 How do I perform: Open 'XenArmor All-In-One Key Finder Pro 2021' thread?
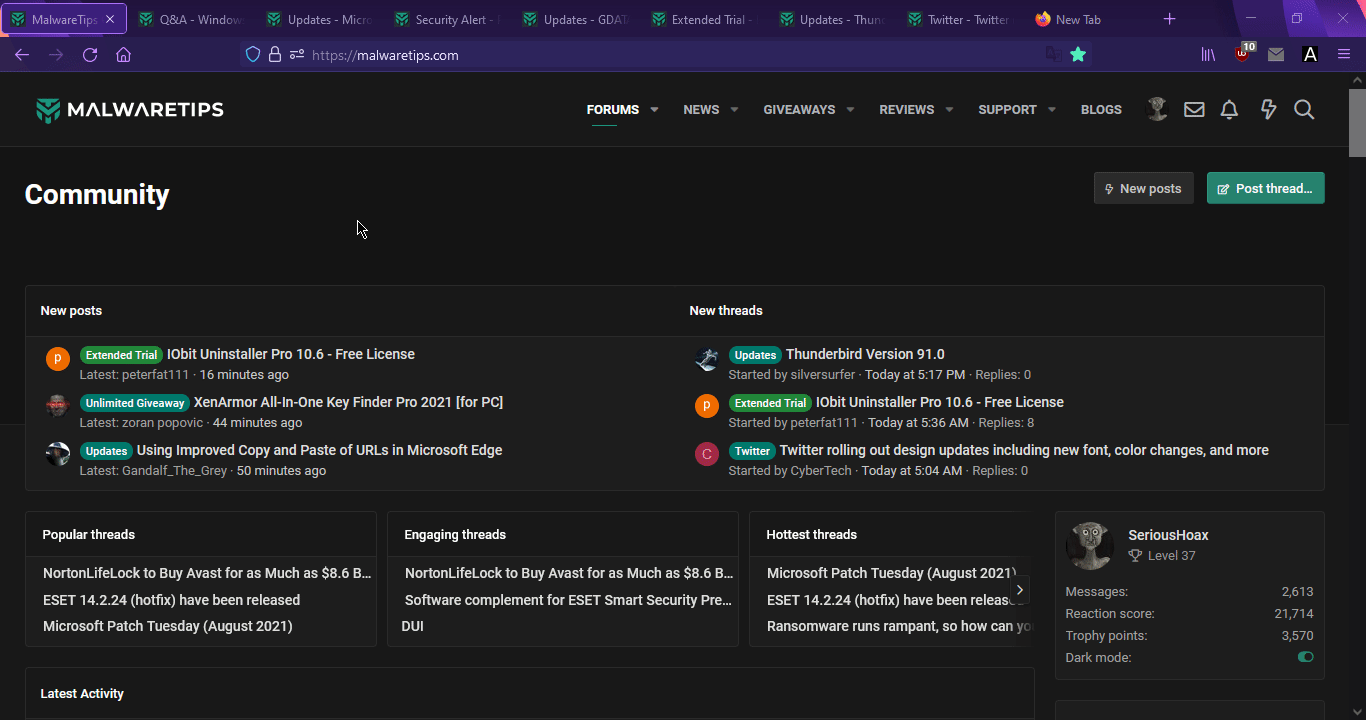[348, 402]
